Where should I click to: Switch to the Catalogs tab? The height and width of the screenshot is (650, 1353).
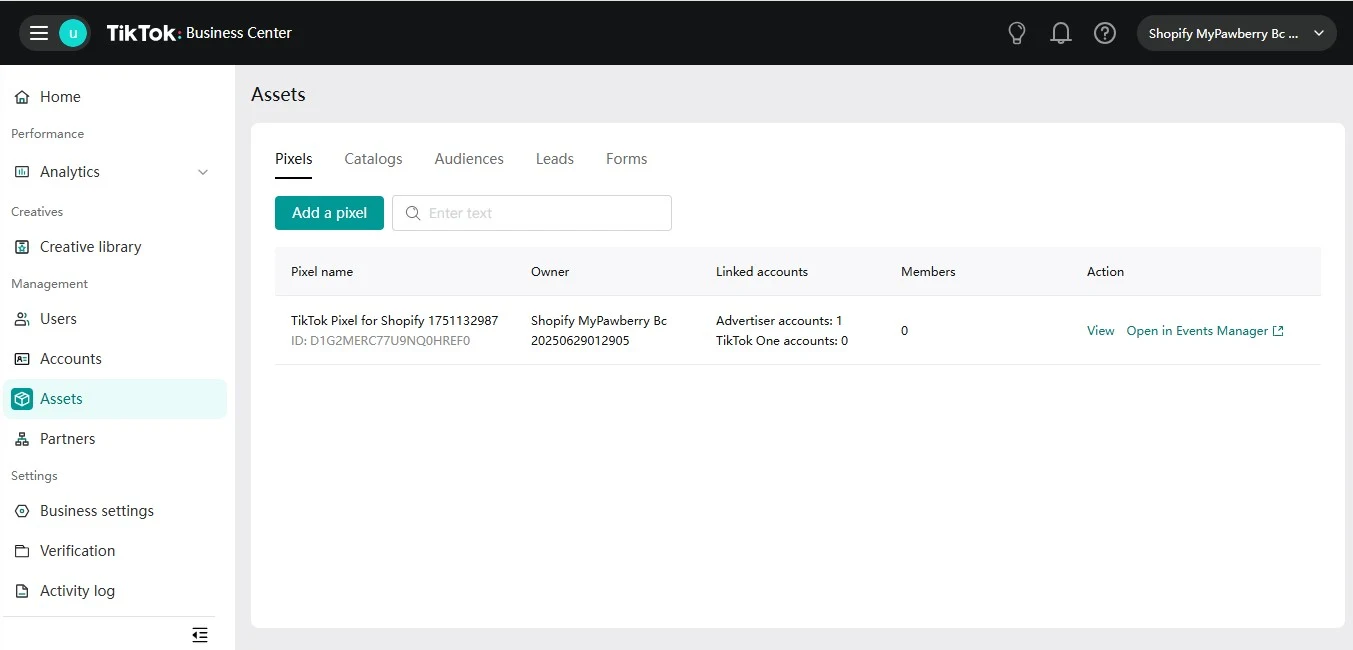[x=373, y=159]
